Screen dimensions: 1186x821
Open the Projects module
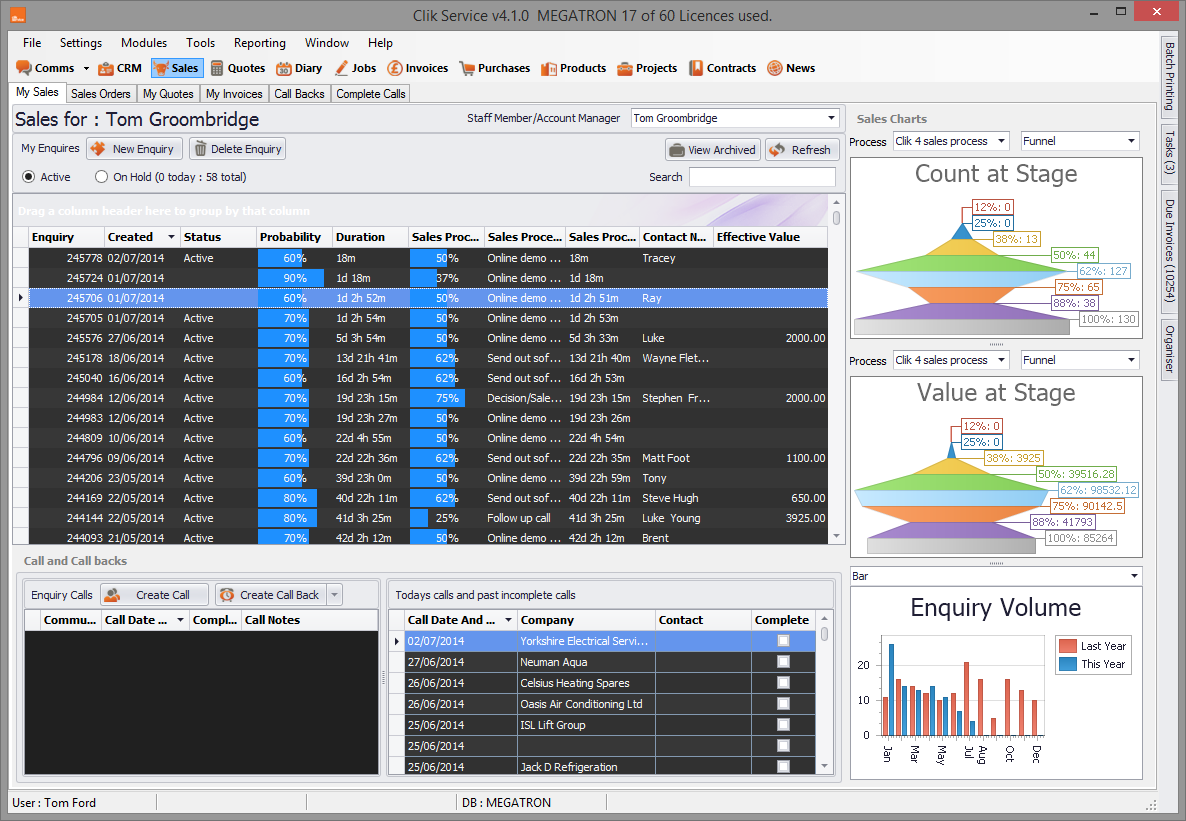pyautogui.click(x=647, y=68)
